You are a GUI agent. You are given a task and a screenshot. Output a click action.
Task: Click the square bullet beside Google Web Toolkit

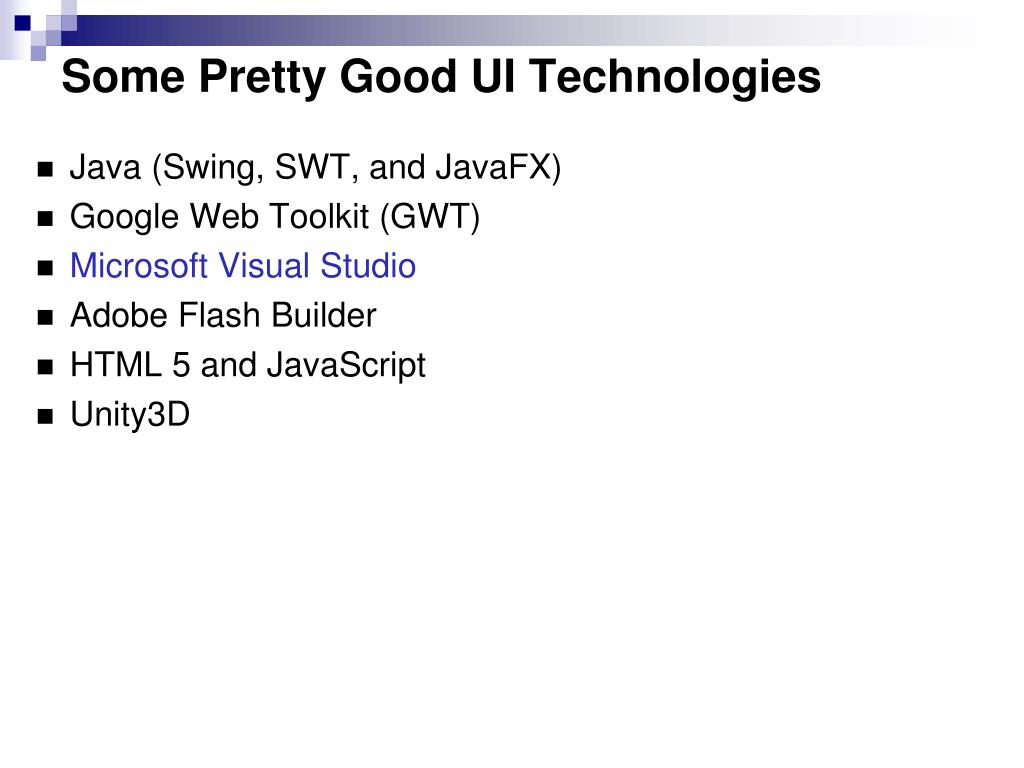(x=45, y=219)
